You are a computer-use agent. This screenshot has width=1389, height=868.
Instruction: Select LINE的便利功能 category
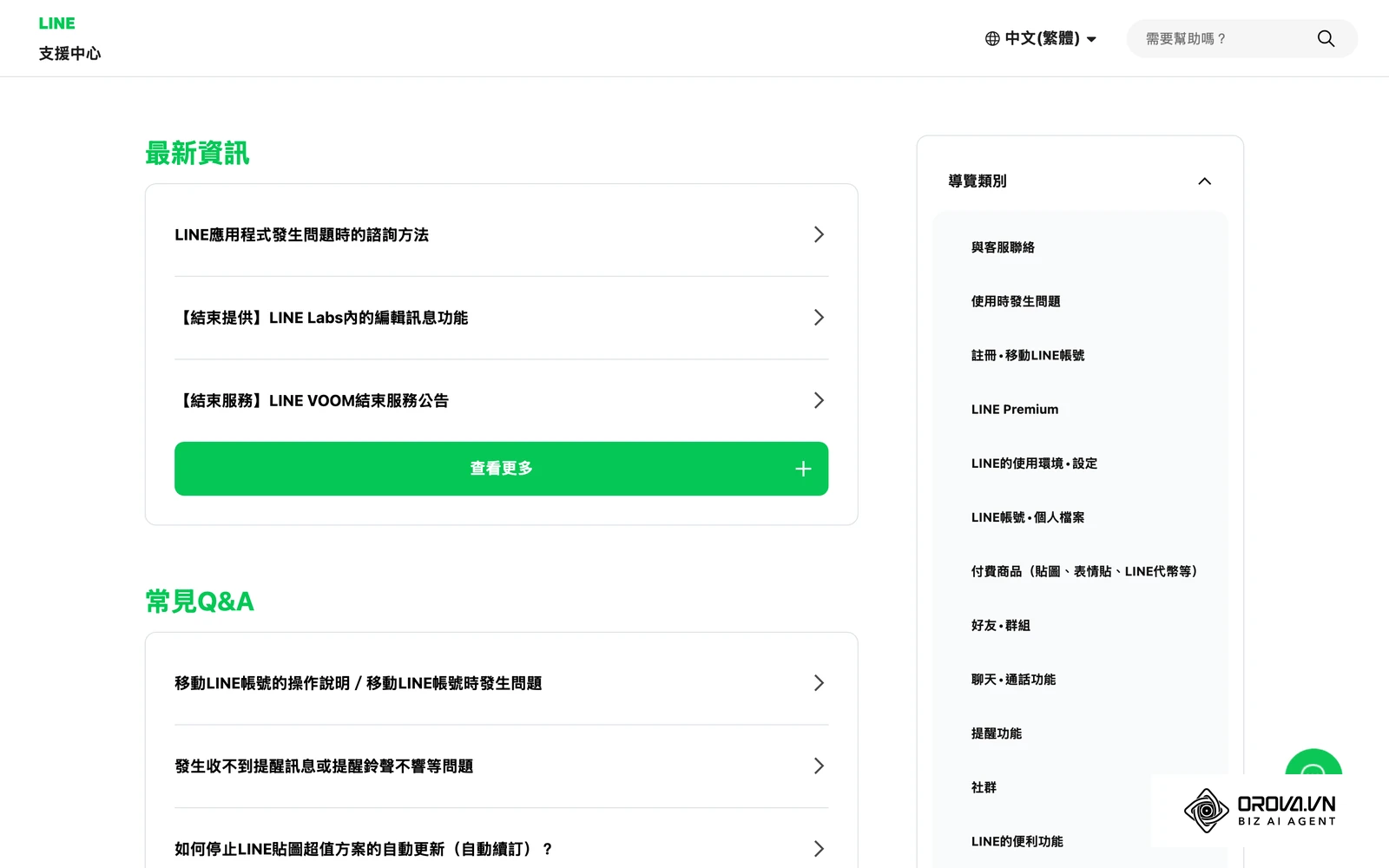tap(1017, 841)
